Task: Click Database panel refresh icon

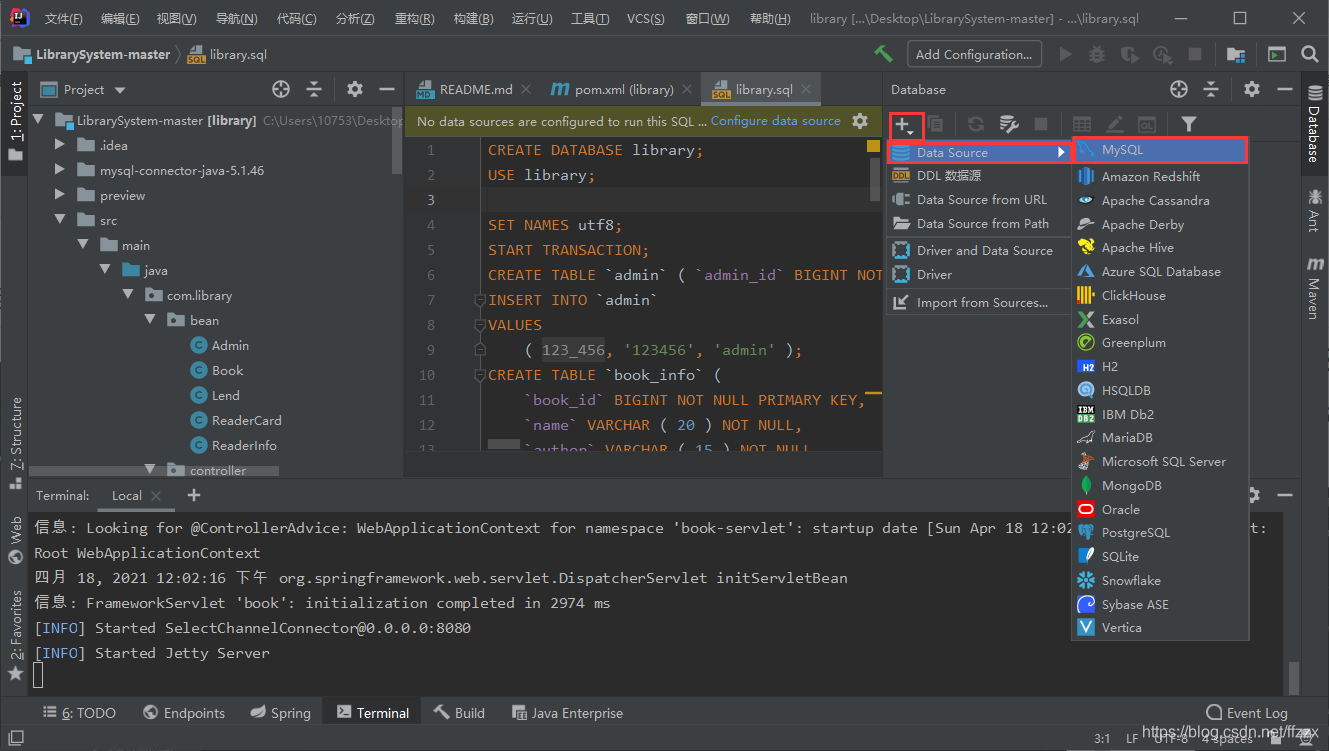Action: 976,125
